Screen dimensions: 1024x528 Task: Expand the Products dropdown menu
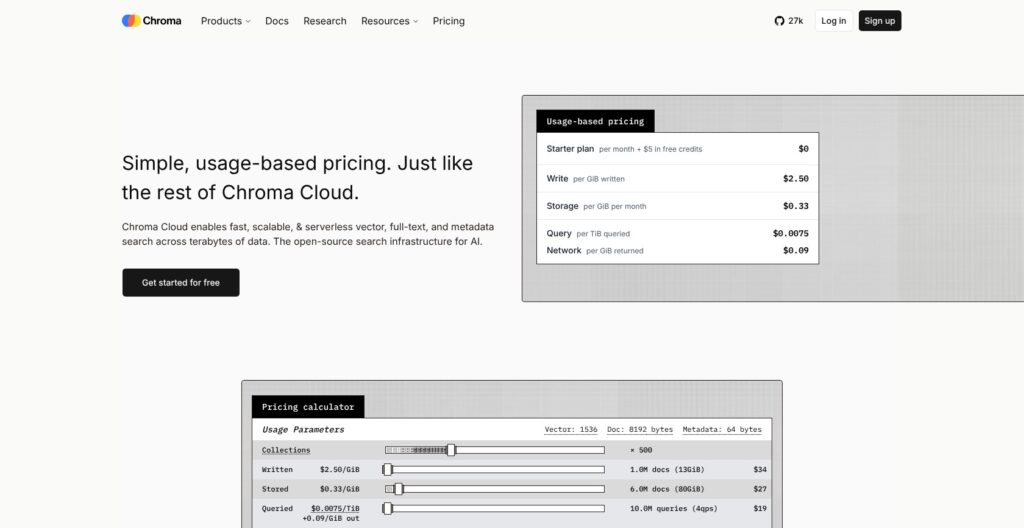pyautogui.click(x=225, y=21)
